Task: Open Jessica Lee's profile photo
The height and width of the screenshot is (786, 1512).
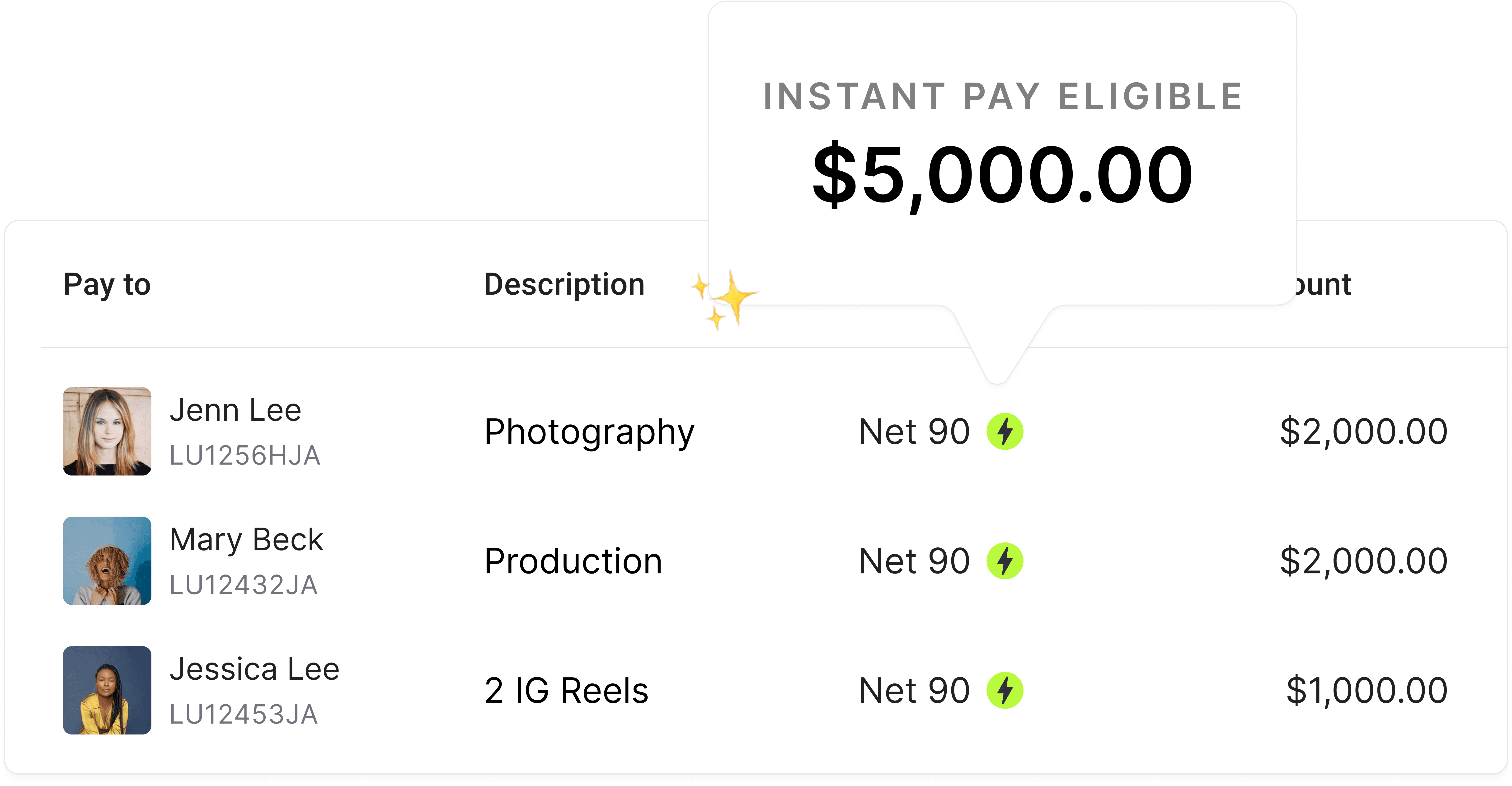Action: click(x=107, y=690)
